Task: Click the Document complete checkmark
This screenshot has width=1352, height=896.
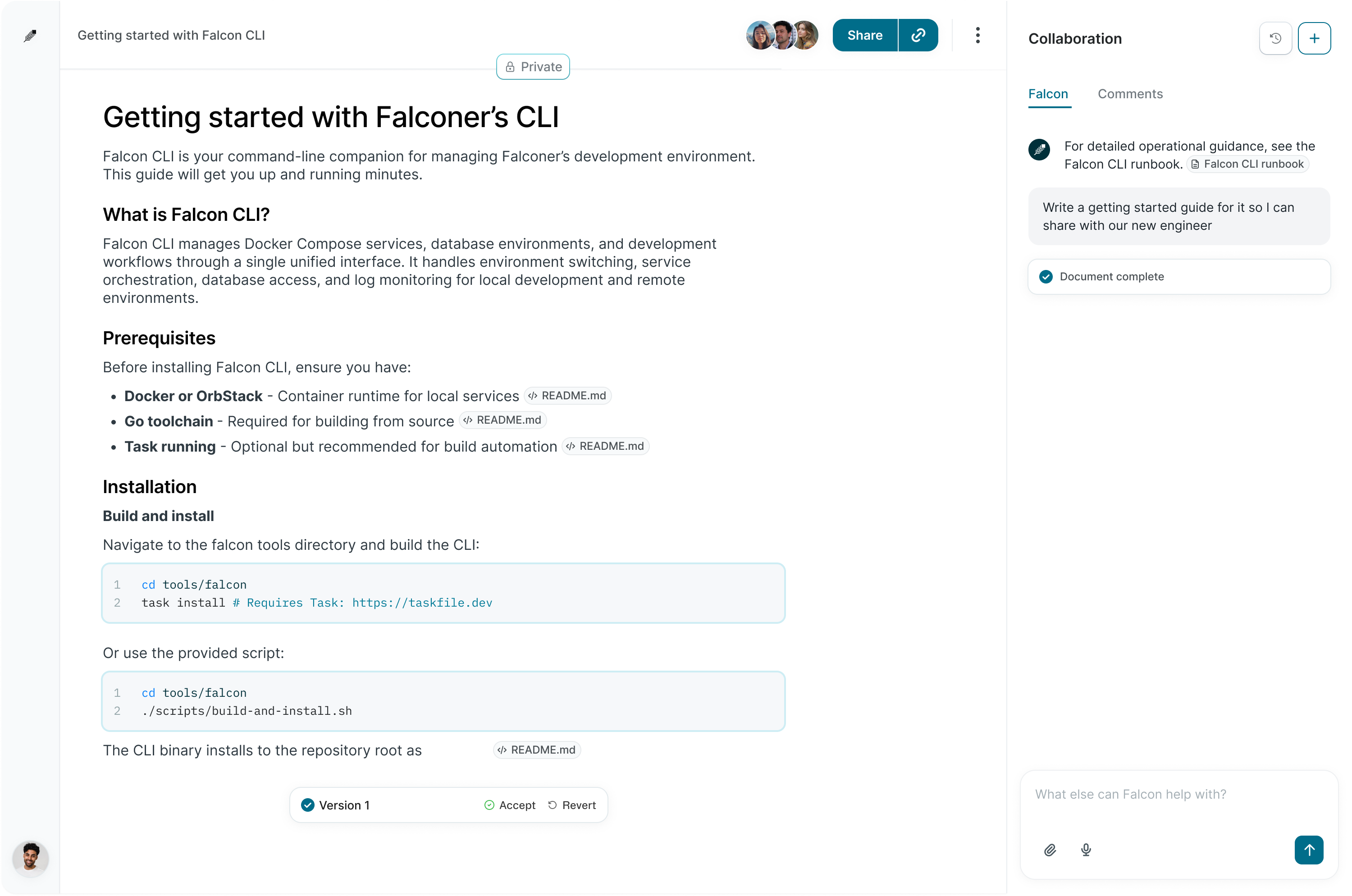Action: tap(1046, 277)
